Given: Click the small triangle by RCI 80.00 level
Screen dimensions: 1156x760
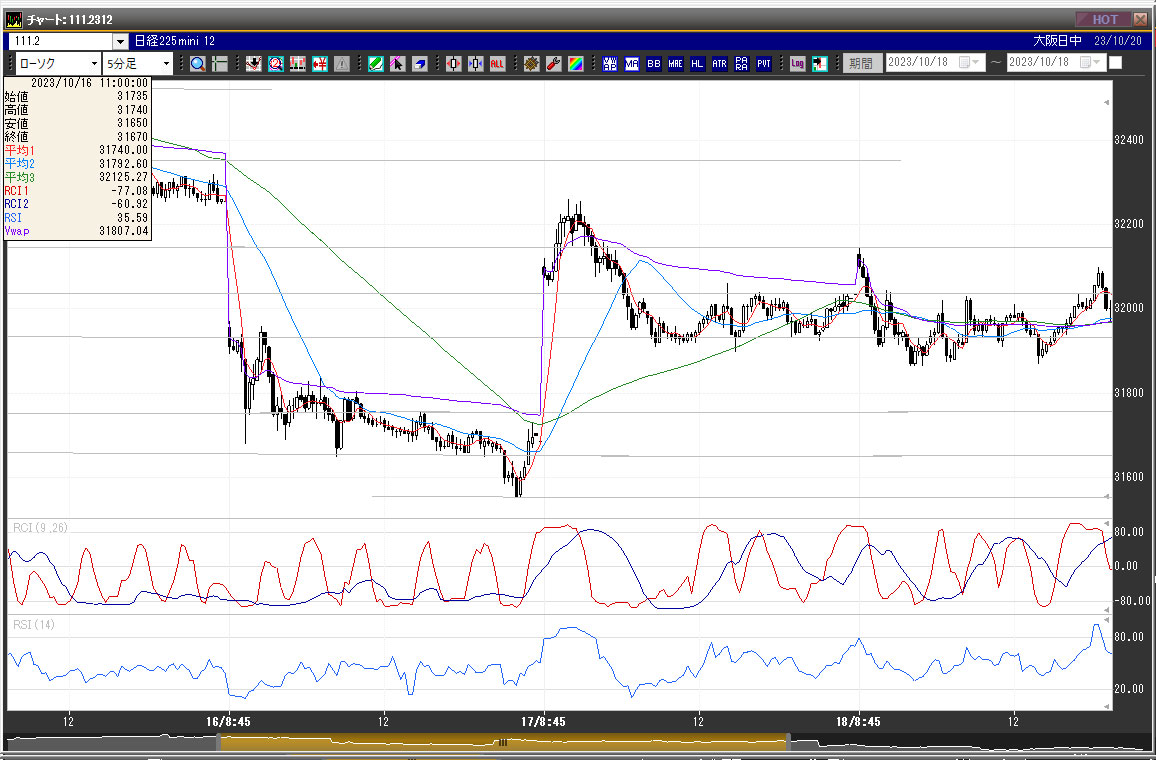Looking at the screenshot, I should tap(1107, 523).
